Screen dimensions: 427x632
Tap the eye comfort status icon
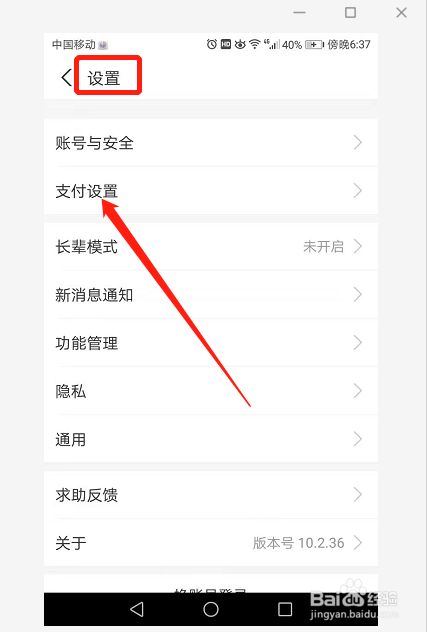point(240,44)
